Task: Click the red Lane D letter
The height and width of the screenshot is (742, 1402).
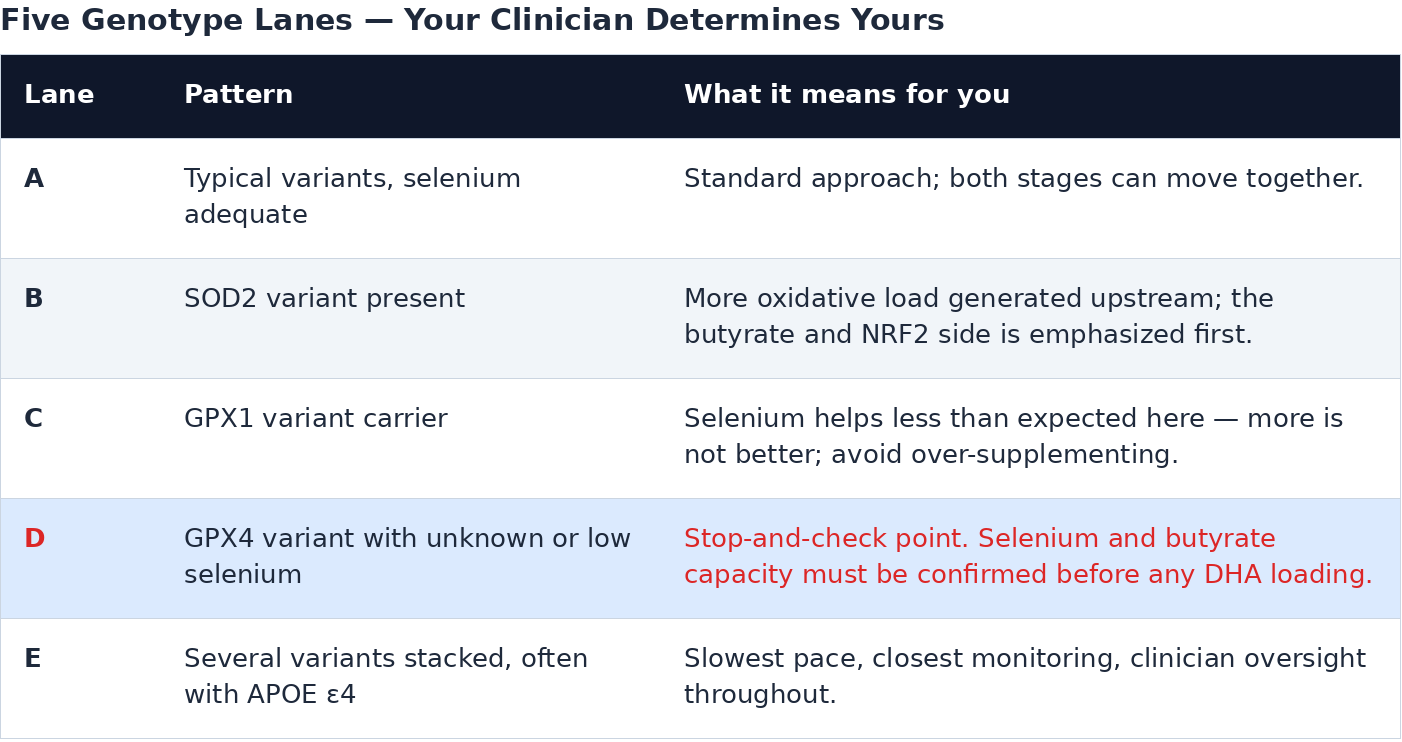Action: (x=34, y=540)
